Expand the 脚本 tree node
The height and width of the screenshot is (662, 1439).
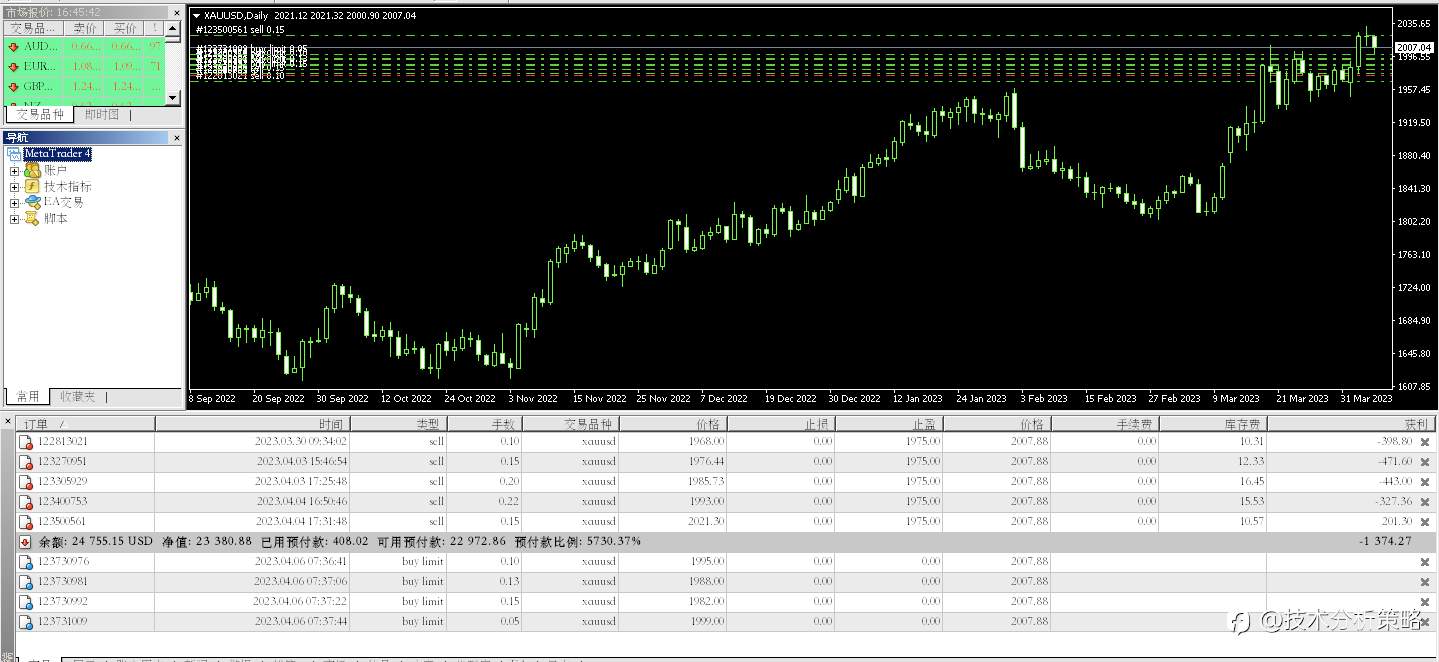[15, 219]
